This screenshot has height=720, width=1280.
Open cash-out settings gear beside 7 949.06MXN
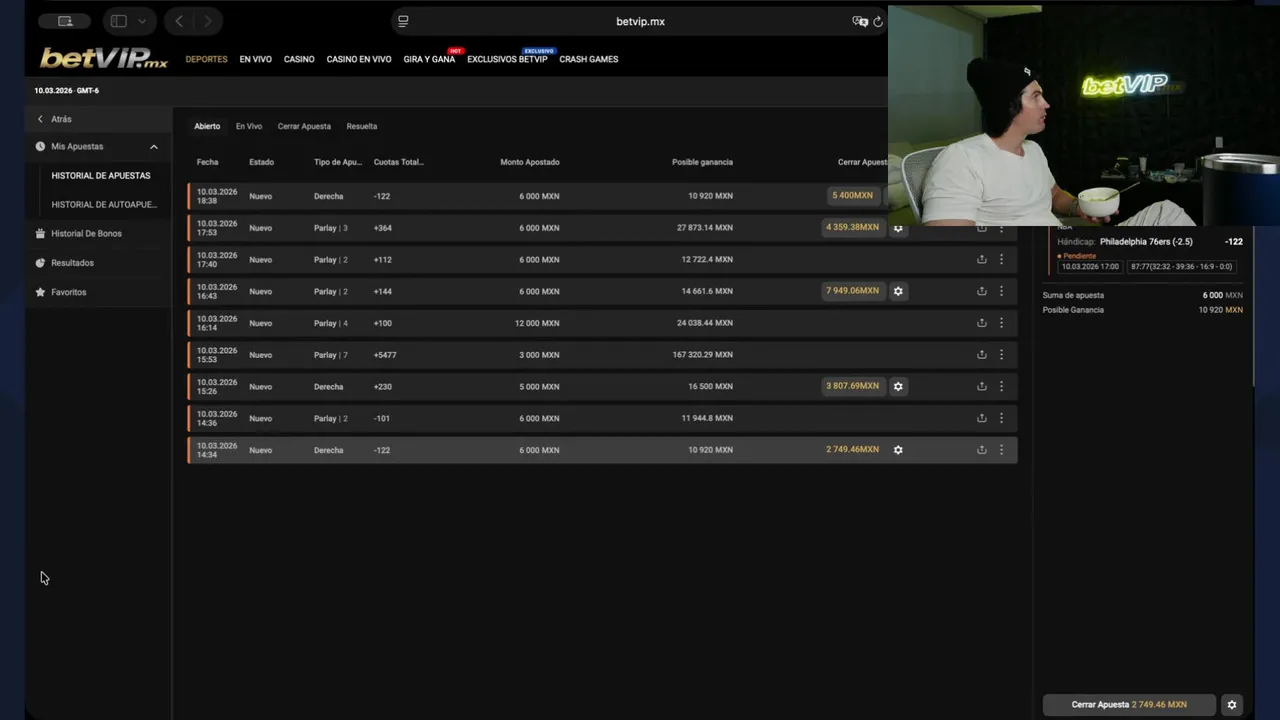[x=898, y=291]
